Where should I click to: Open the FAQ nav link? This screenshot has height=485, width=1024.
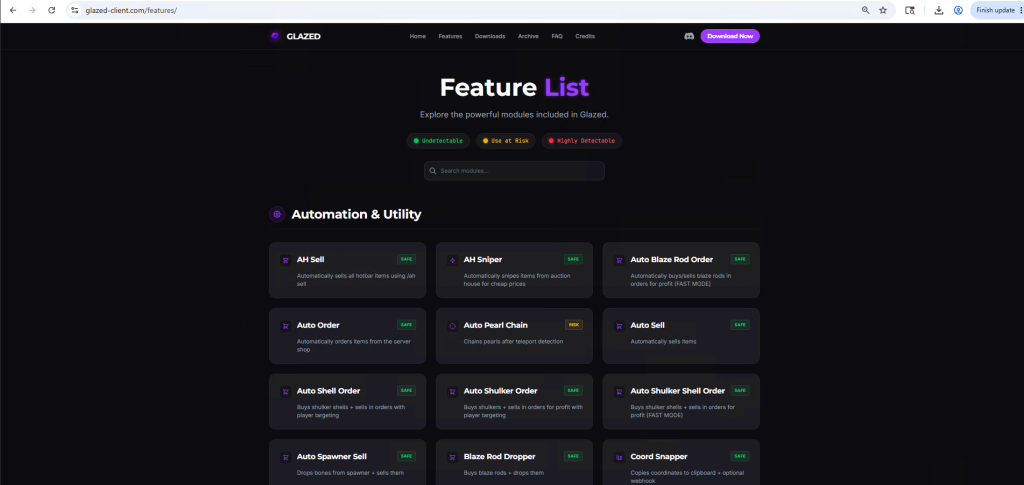tap(557, 37)
